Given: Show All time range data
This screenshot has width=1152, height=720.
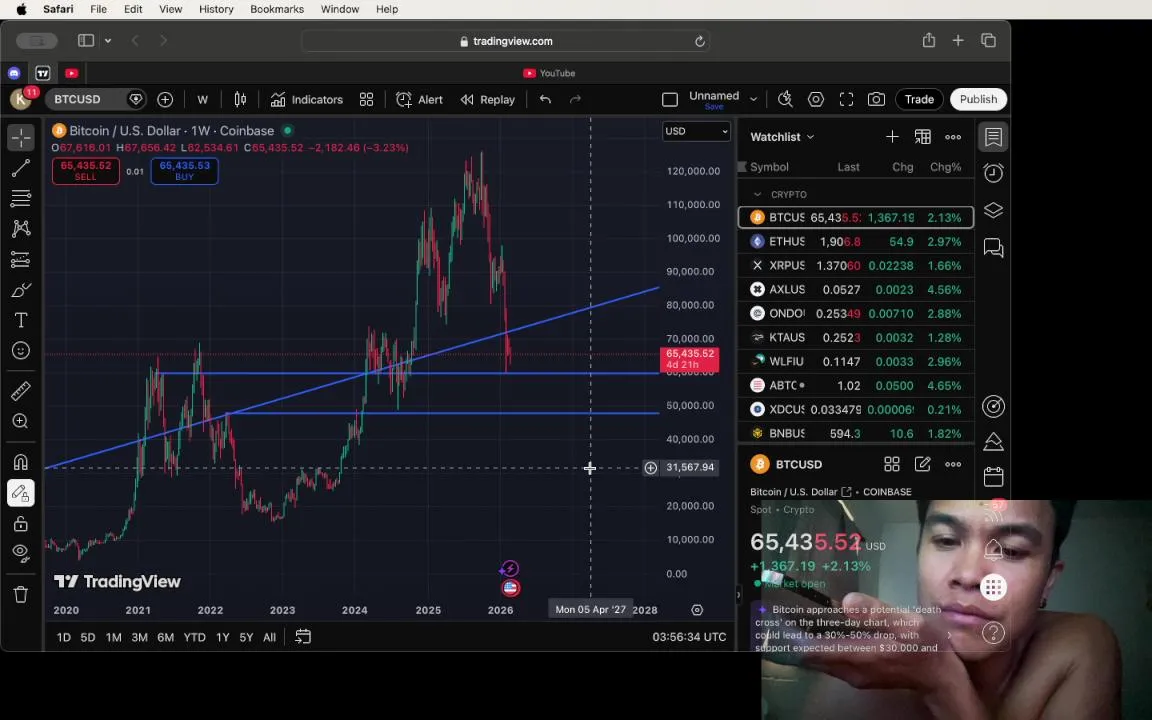Looking at the screenshot, I should pos(270,637).
